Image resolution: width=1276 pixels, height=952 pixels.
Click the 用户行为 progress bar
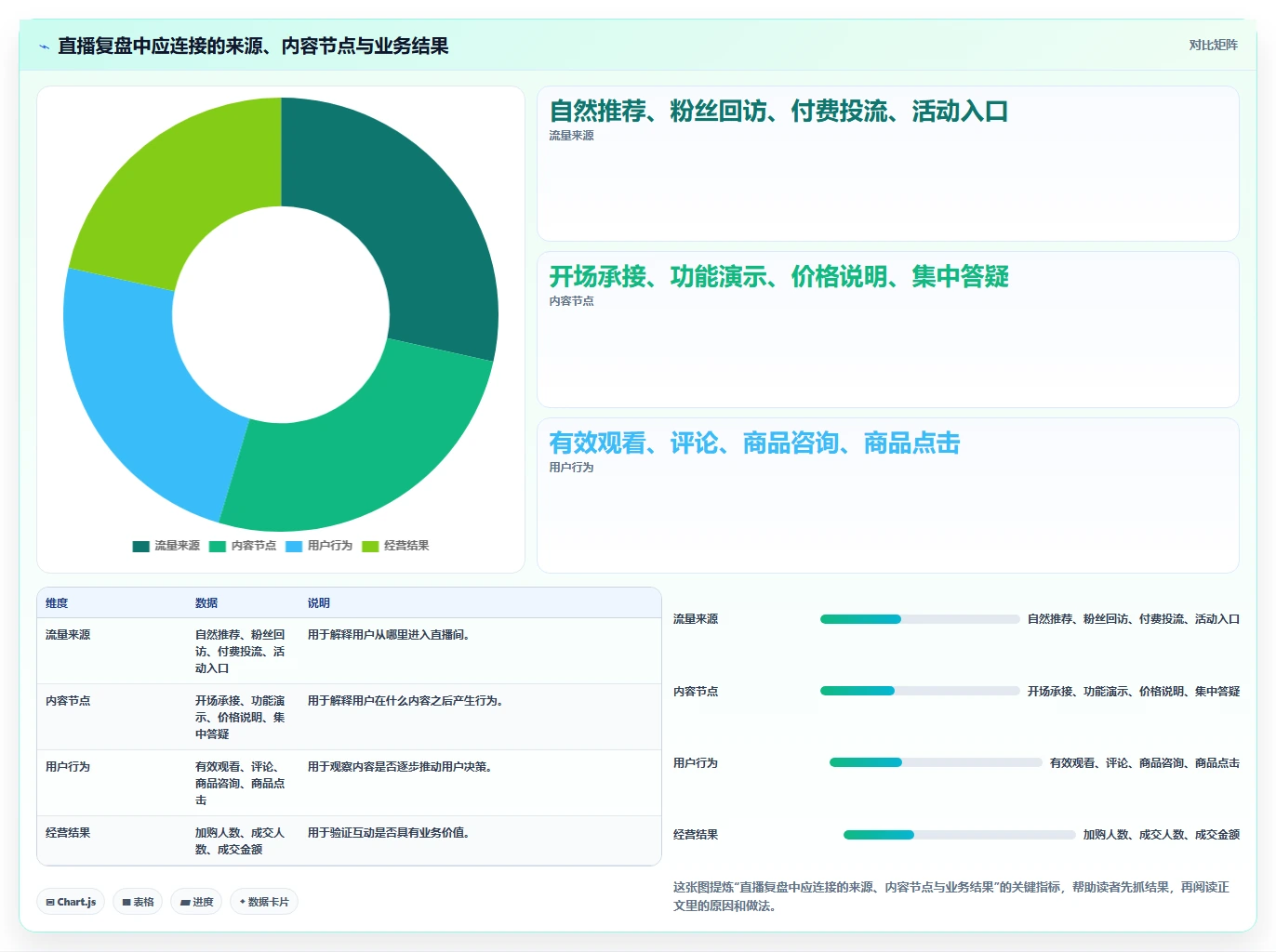click(x=936, y=762)
